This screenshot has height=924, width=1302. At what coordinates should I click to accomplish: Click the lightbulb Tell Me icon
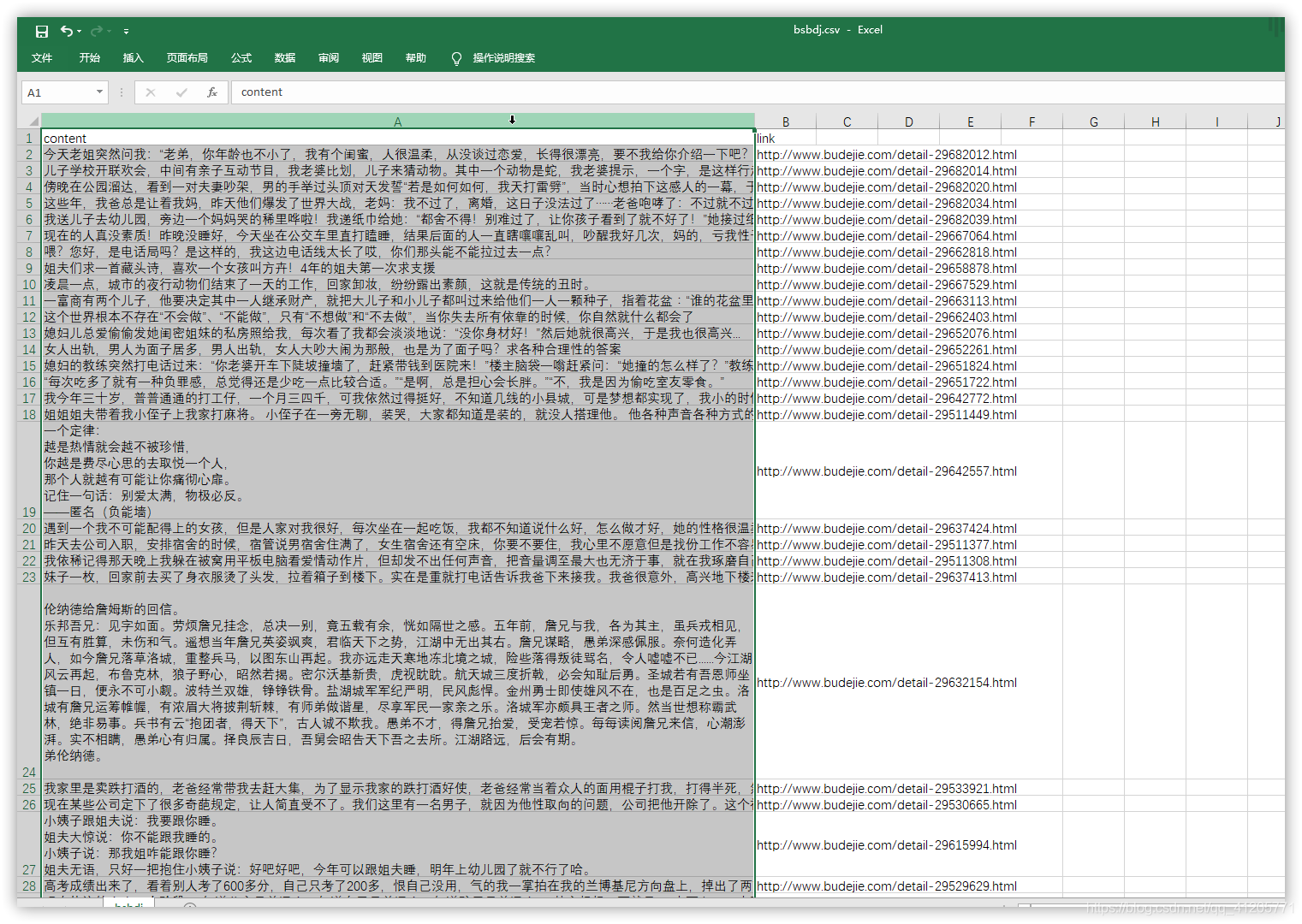tap(456, 58)
